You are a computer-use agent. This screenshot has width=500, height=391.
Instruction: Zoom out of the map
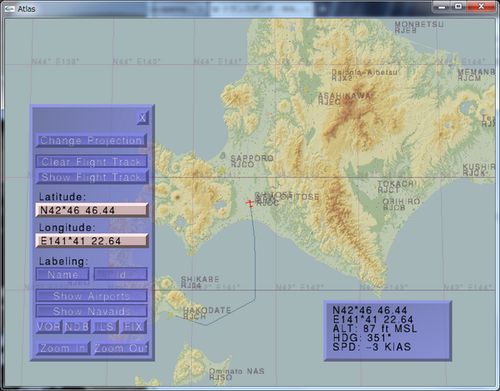pyautogui.click(x=121, y=348)
